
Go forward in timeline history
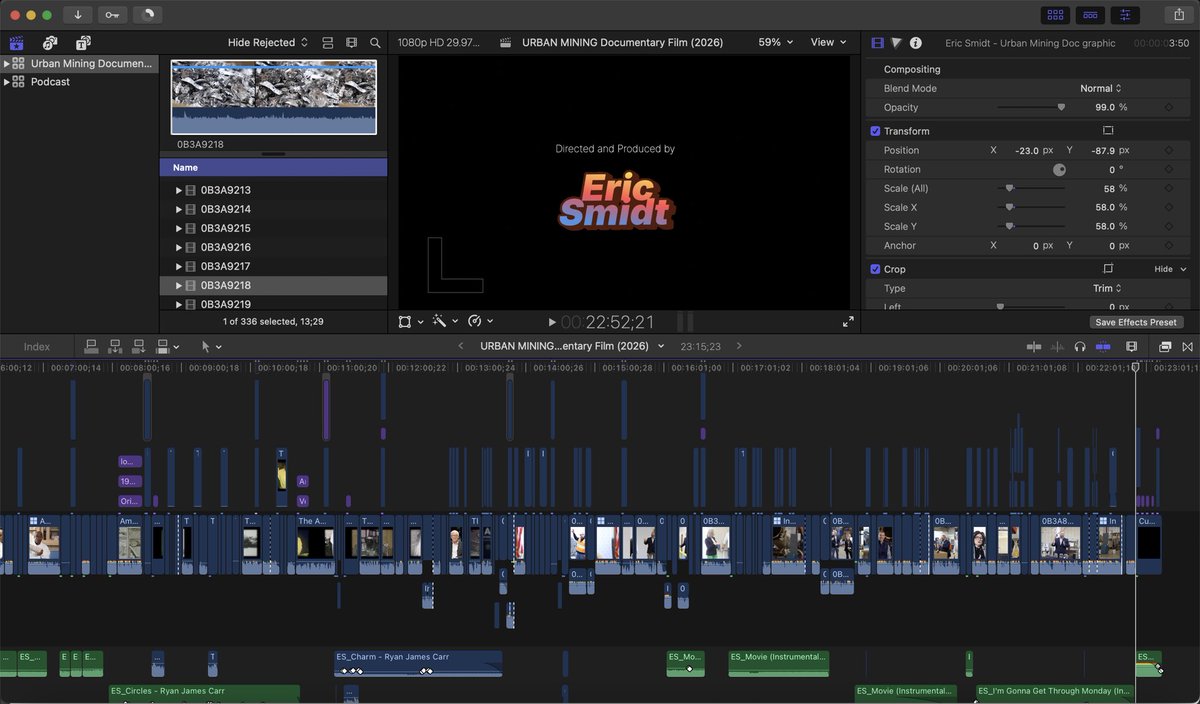739,346
